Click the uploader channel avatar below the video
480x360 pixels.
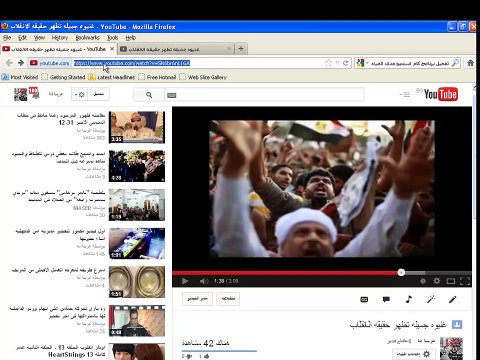(451, 348)
